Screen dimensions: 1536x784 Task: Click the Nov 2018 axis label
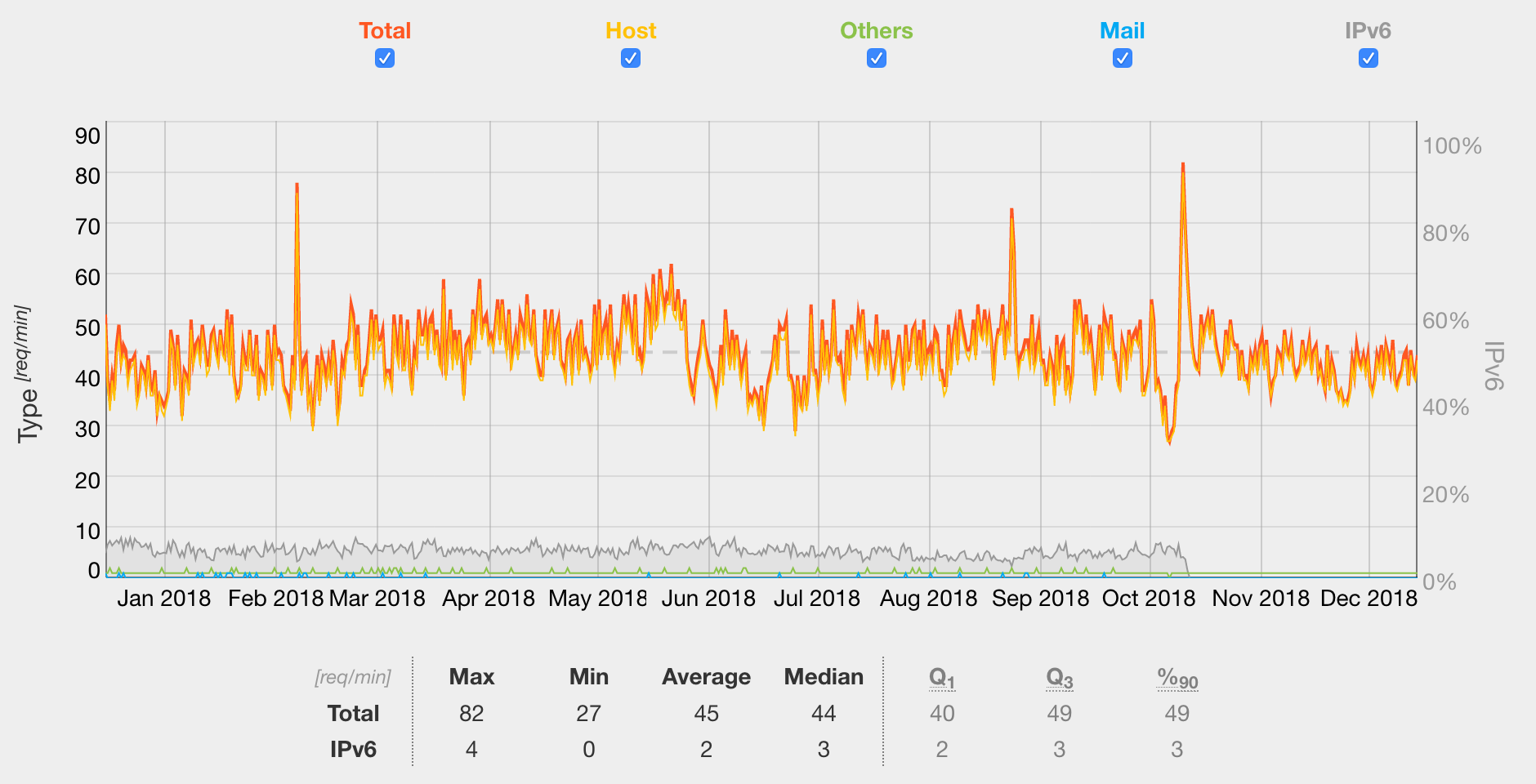pos(1261,599)
